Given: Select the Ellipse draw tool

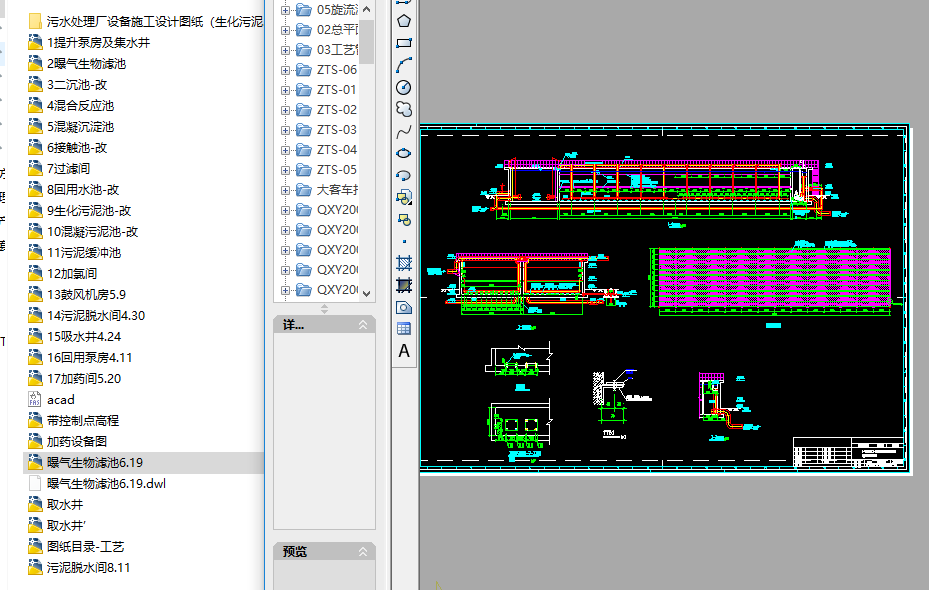Looking at the screenshot, I should pos(403,153).
